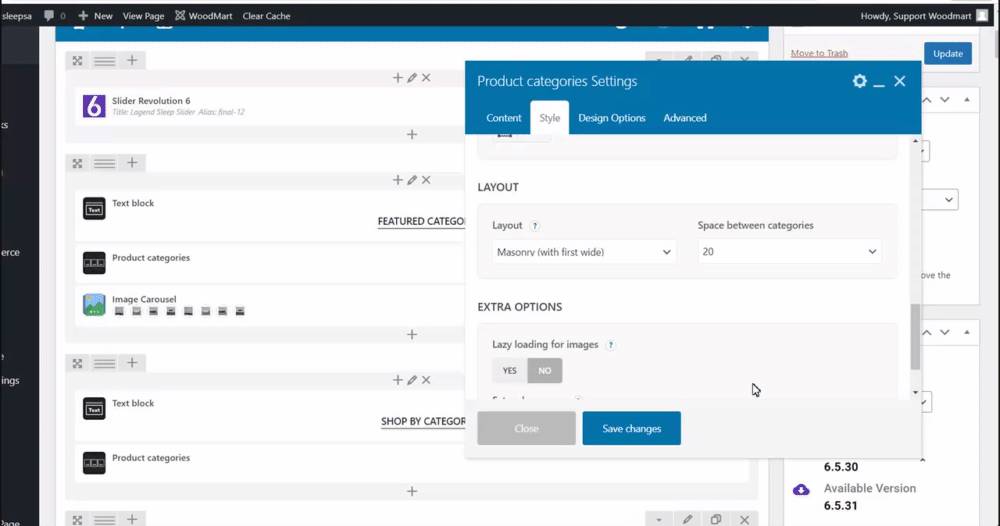Viewport: 1000px width, 526px height.
Task: Open Space between categories dropdown
Action: click(x=790, y=251)
